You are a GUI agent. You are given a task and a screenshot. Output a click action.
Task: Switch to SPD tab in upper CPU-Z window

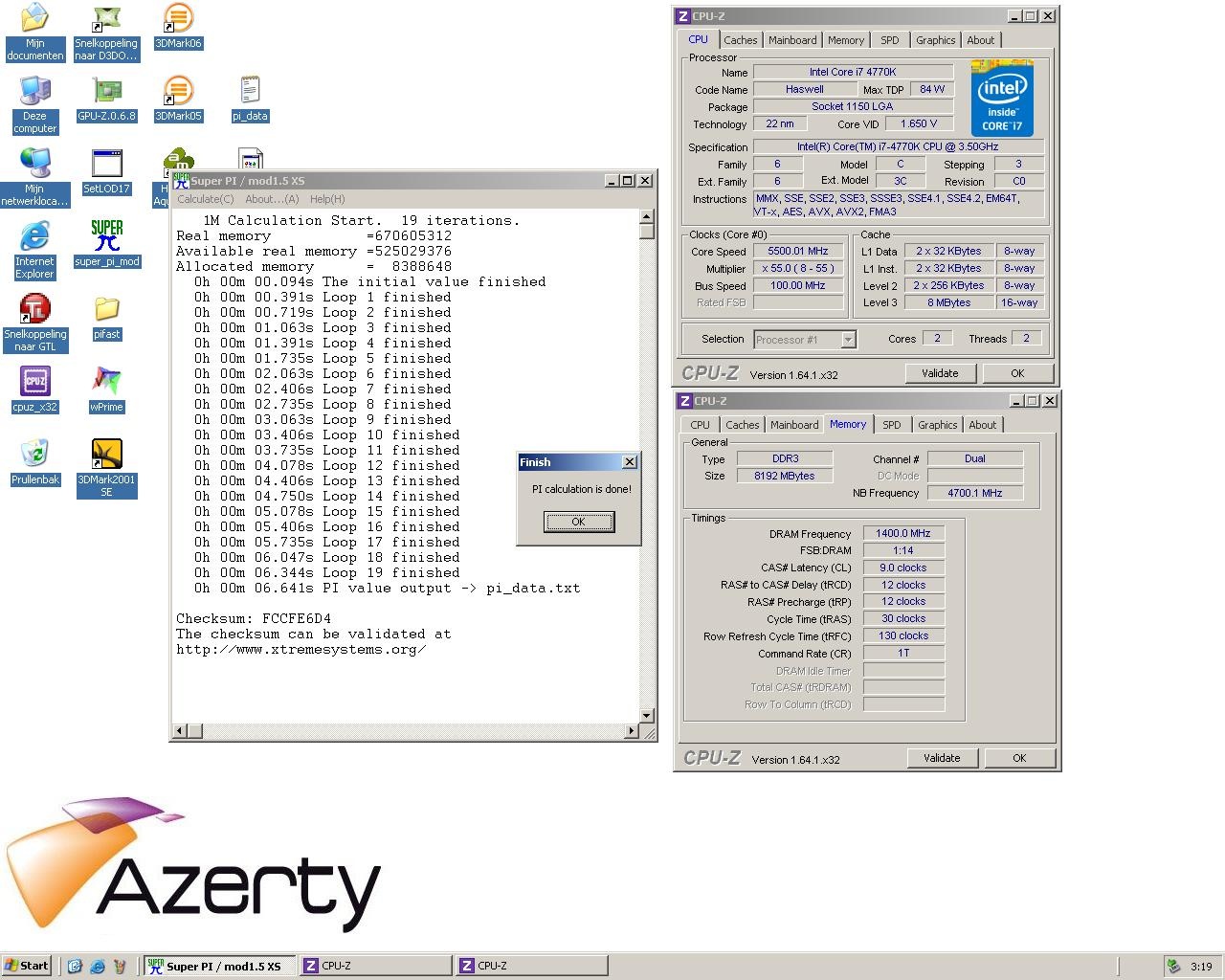(x=890, y=40)
